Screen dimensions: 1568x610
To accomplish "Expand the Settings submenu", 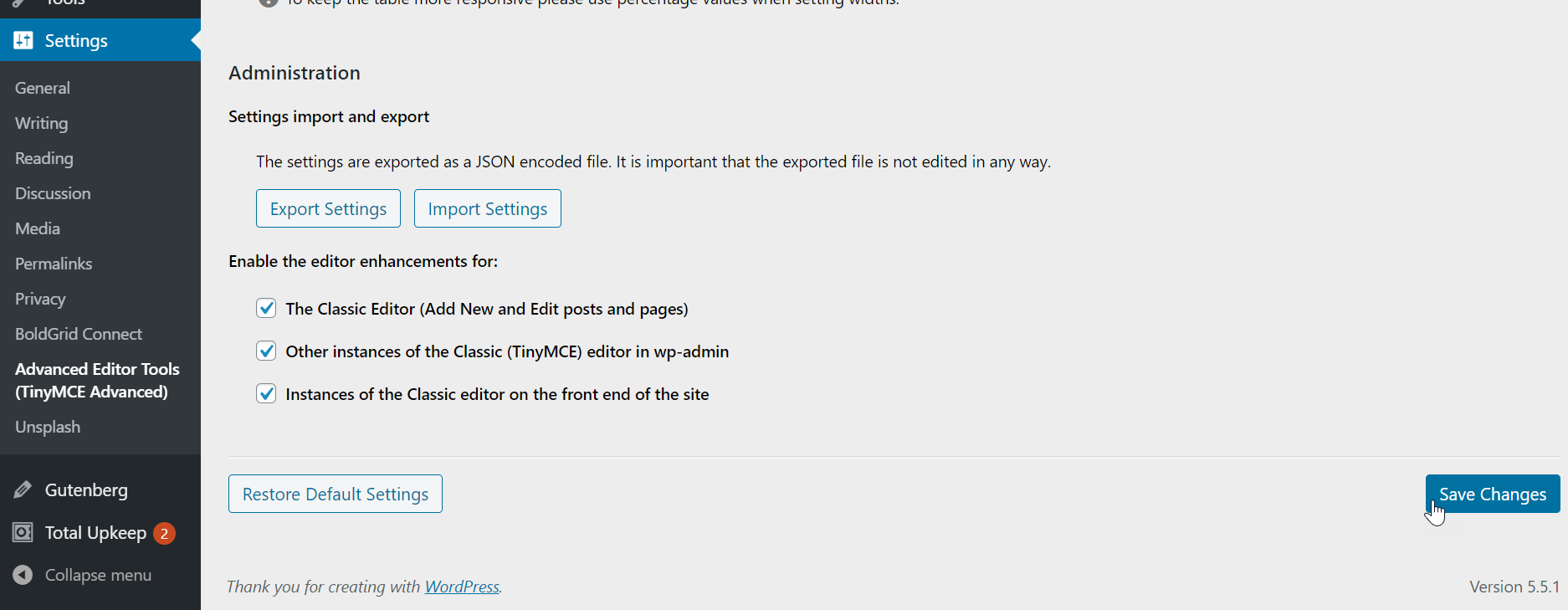I will pos(75,39).
